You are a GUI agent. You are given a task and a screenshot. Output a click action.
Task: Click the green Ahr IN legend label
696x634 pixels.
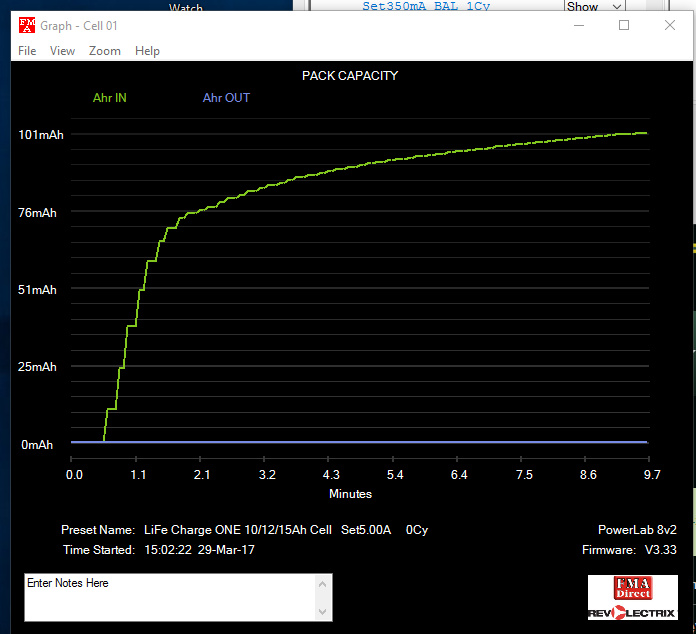109,98
